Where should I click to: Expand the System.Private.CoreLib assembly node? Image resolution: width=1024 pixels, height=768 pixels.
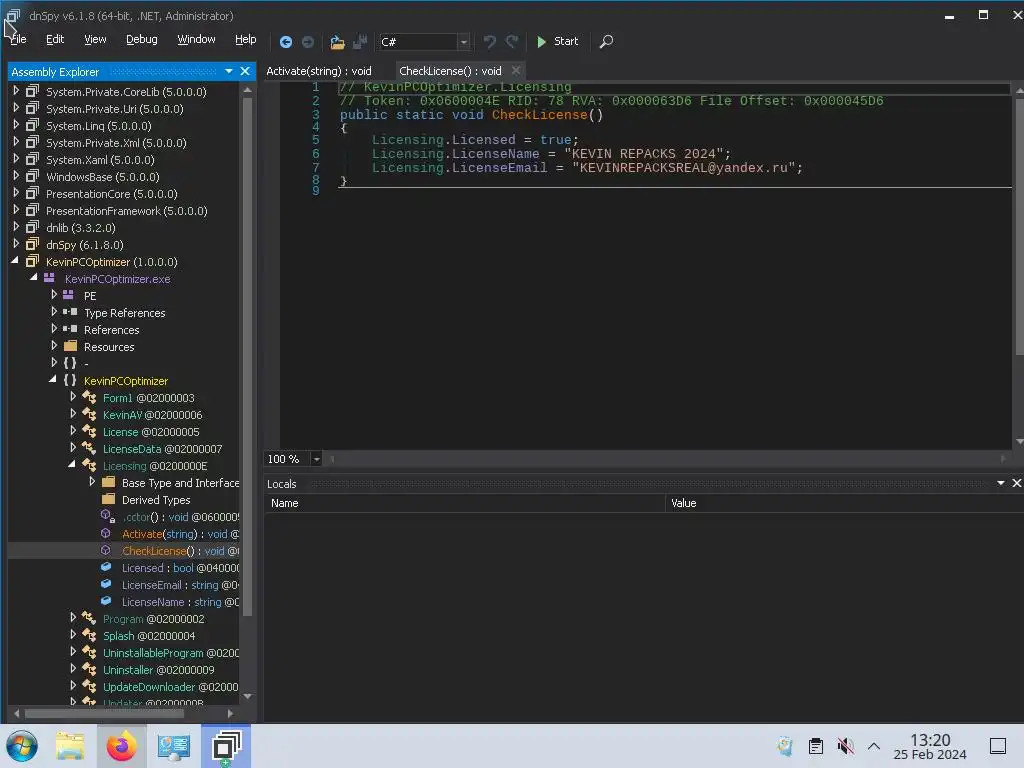(16, 91)
